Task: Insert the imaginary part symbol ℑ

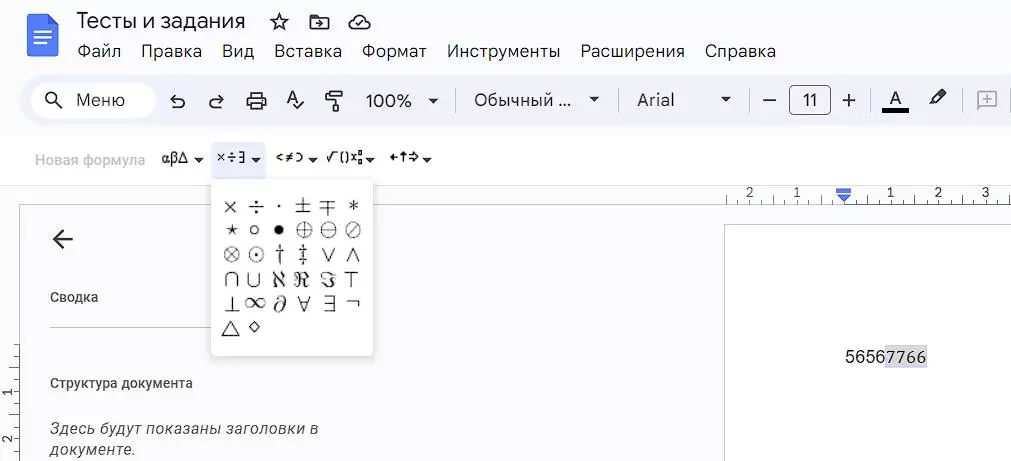Action: 328,280
